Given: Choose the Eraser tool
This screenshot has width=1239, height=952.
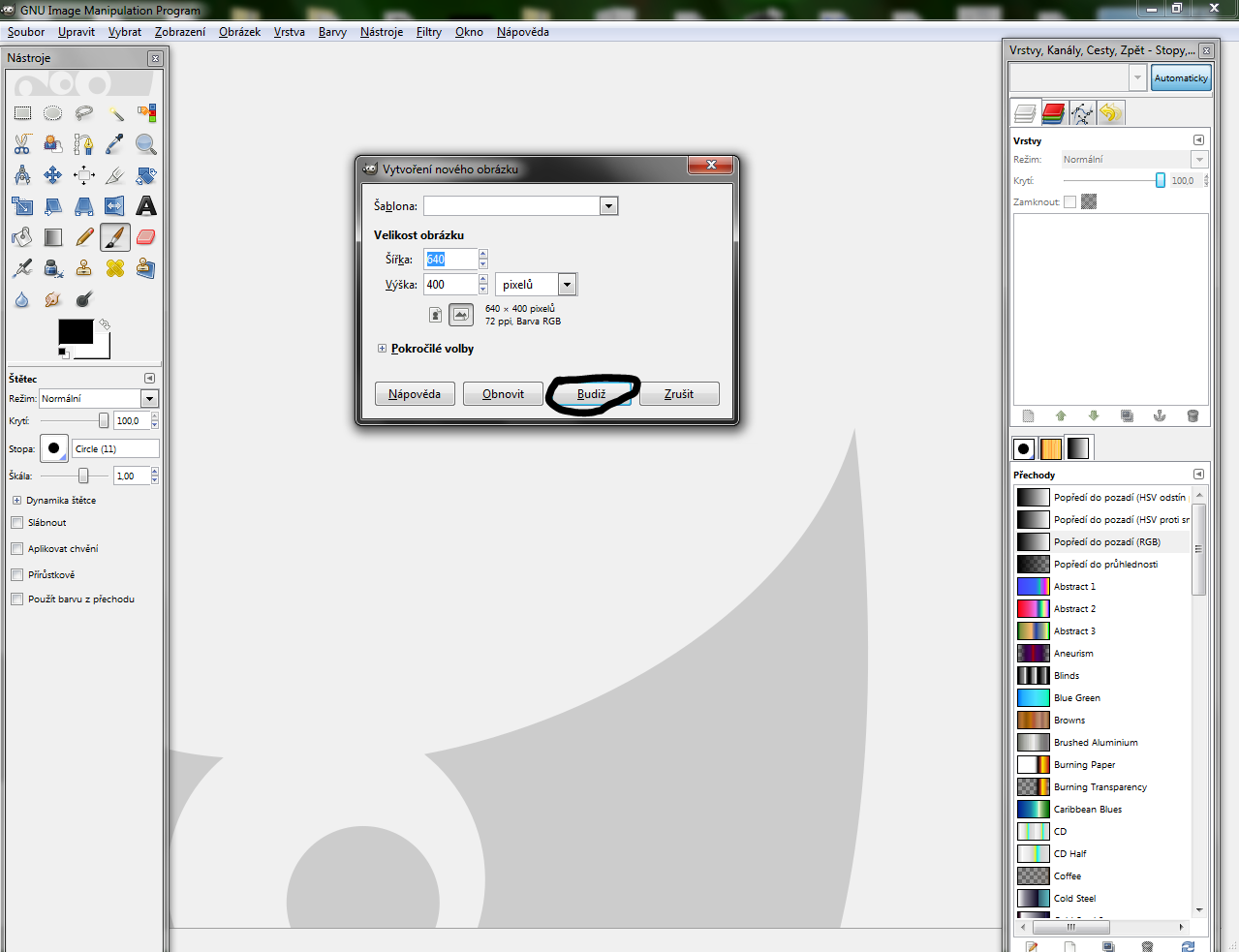Looking at the screenshot, I should coord(146,237).
